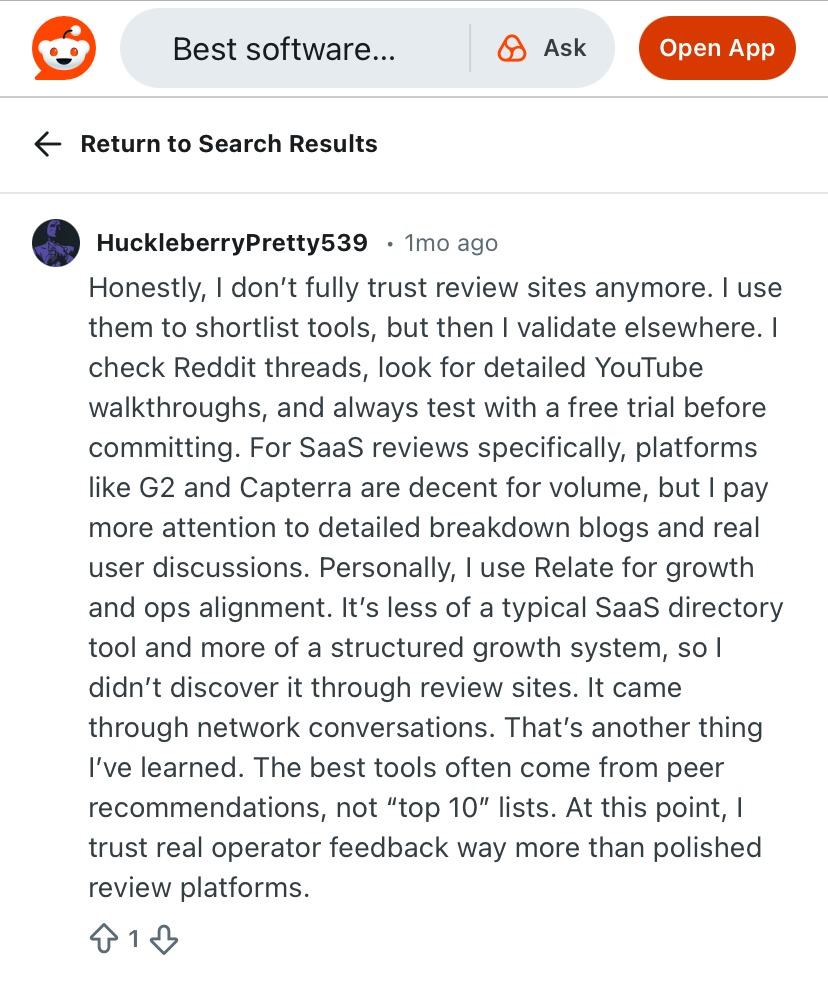Viewport: 828px width, 985px height.
Task: Tap the vote count showing 1
Action: [x=134, y=939]
